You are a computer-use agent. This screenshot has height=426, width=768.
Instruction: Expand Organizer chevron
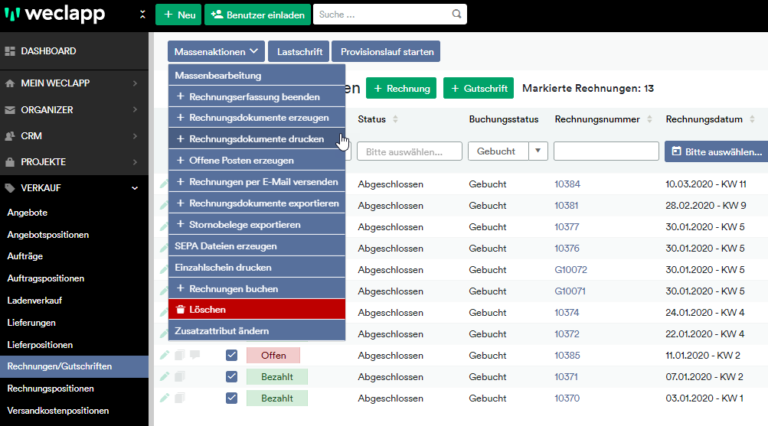click(x=135, y=110)
